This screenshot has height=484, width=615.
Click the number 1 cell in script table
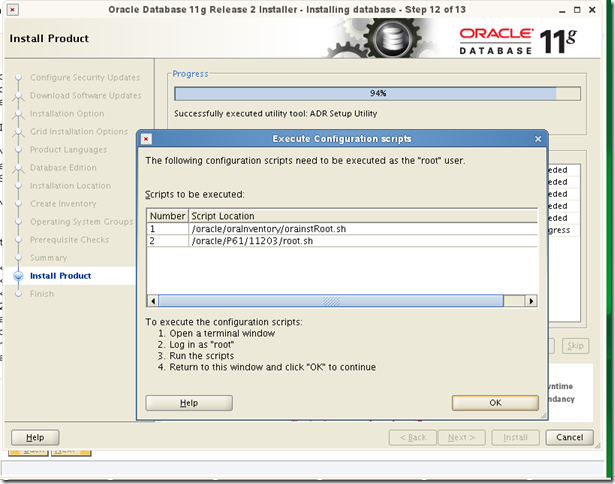167,229
